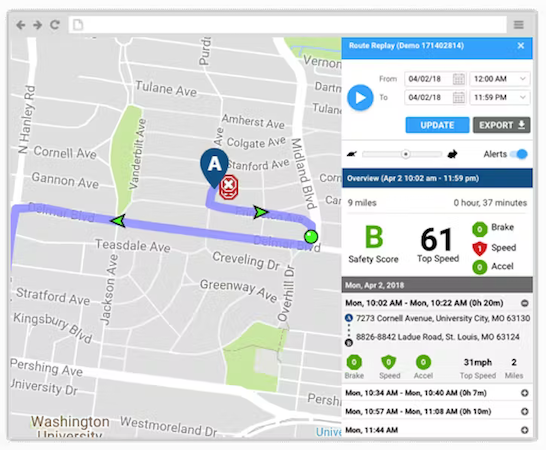The image size is (546, 450).
Task: Collapse the 10:02 AM - 10:22 AM trip
Action: point(524,303)
